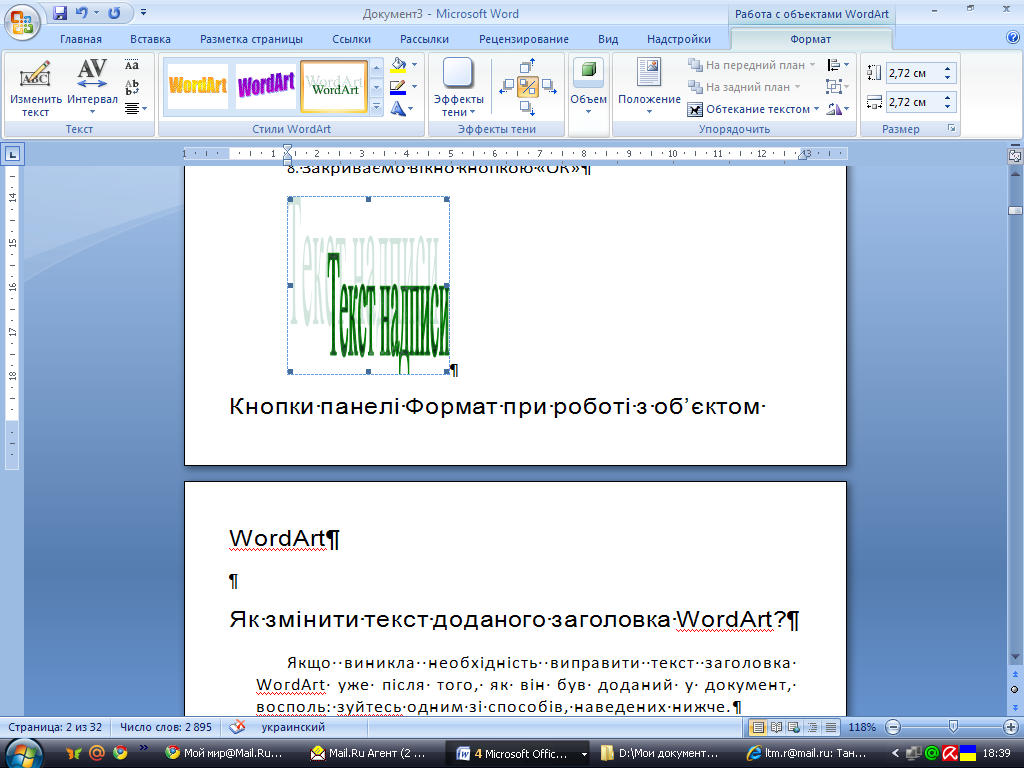Open the Change WordArt Shape menu

coord(402,109)
